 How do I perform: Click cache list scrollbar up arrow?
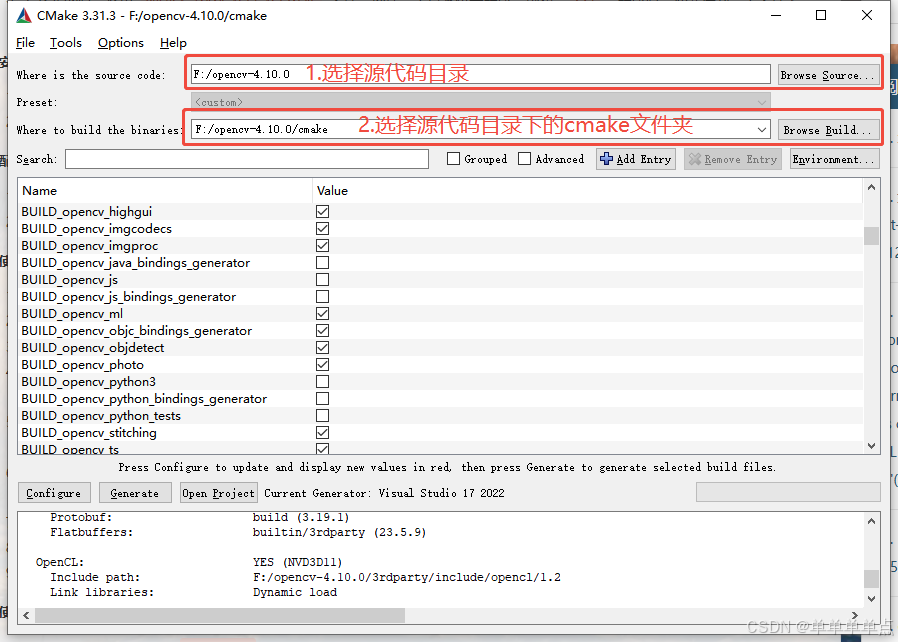point(871,187)
